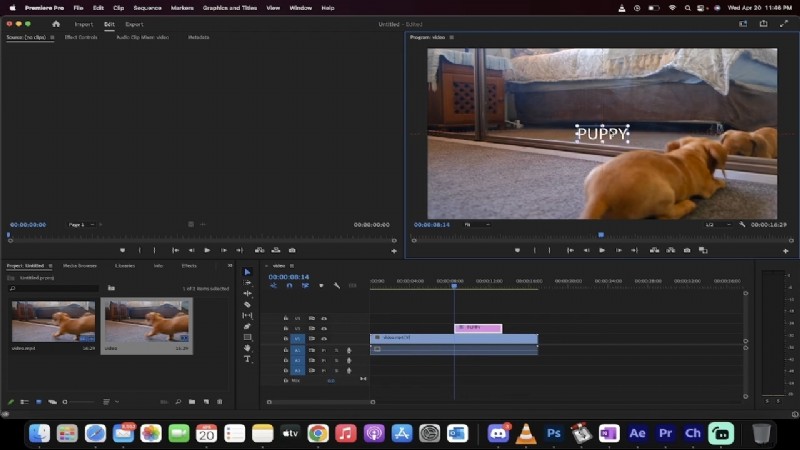Open the Sequence menu
Viewport: 800px width, 450px height.
pyautogui.click(x=147, y=8)
